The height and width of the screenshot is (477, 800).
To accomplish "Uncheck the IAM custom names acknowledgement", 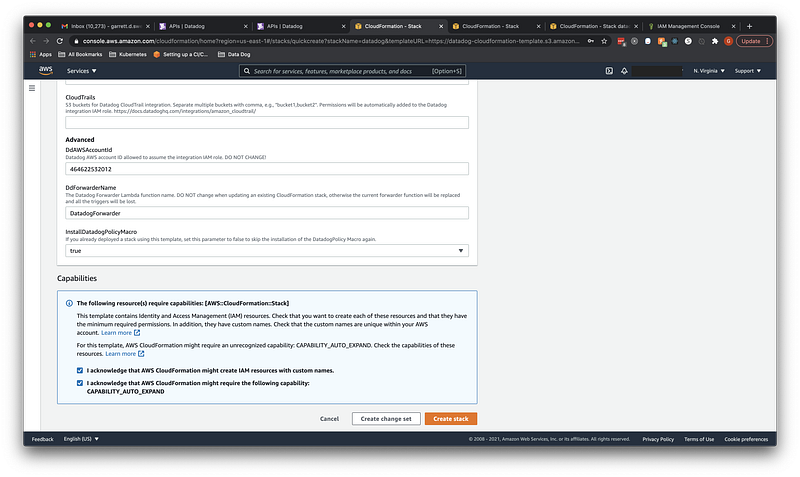I will coord(80,370).
